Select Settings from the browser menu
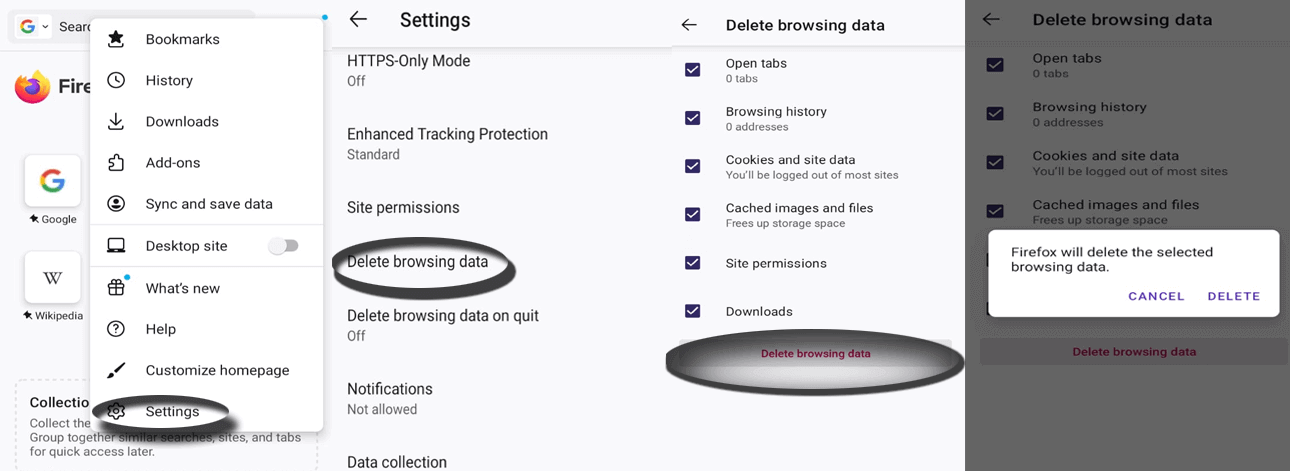 pyautogui.click(x=172, y=411)
